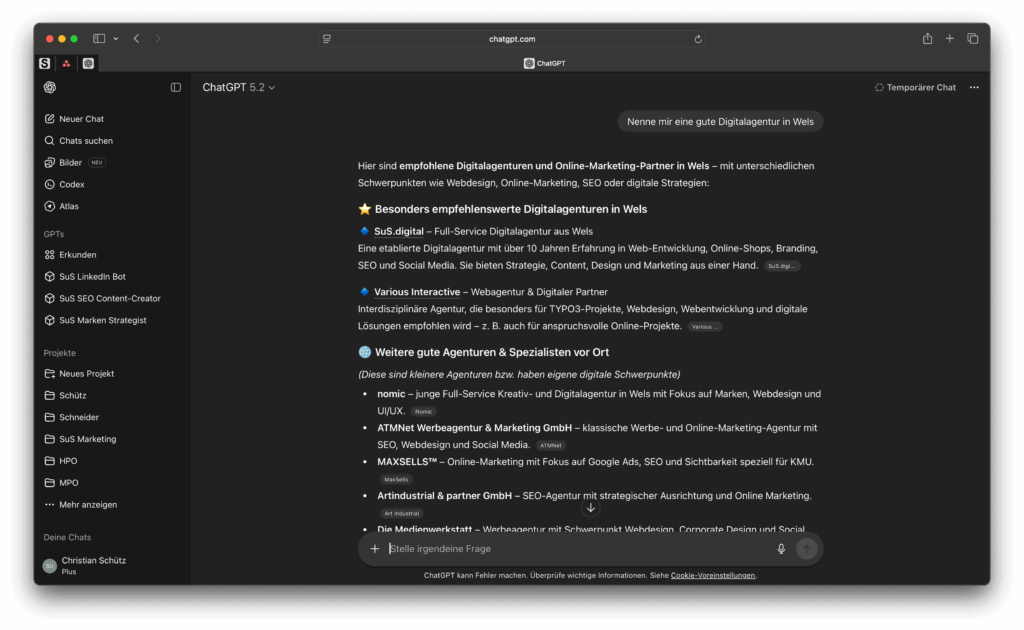This screenshot has height=630, width=1024.
Task: Click the microphone dictation icon
Action: coord(781,549)
